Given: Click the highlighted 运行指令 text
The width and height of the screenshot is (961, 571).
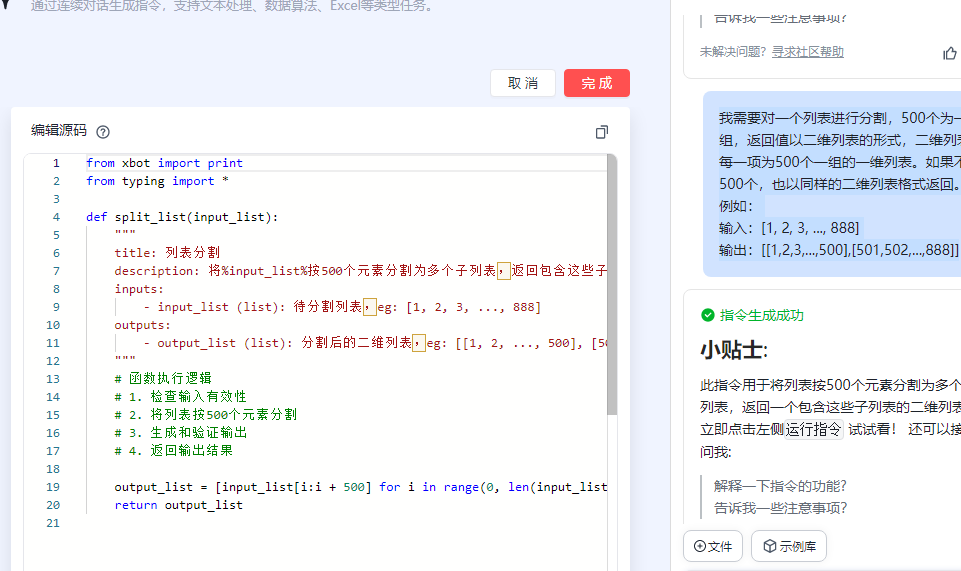Looking at the screenshot, I should [813, 429].
